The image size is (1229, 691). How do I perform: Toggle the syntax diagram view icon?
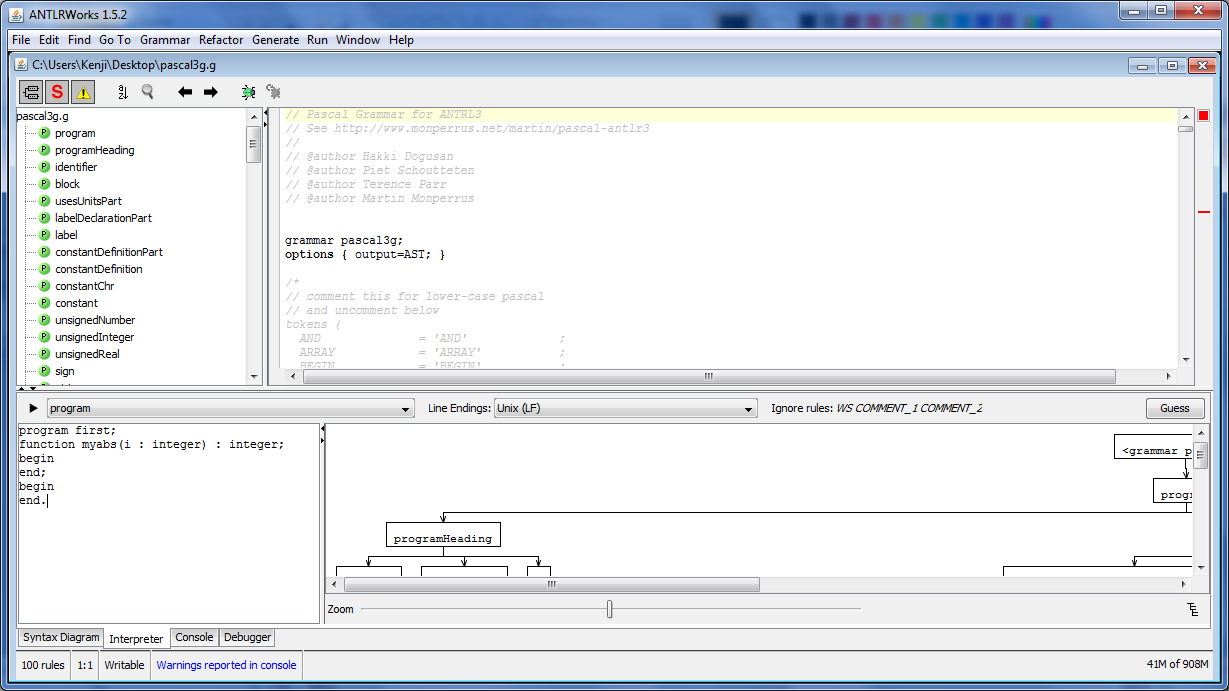tap(31, 92)
